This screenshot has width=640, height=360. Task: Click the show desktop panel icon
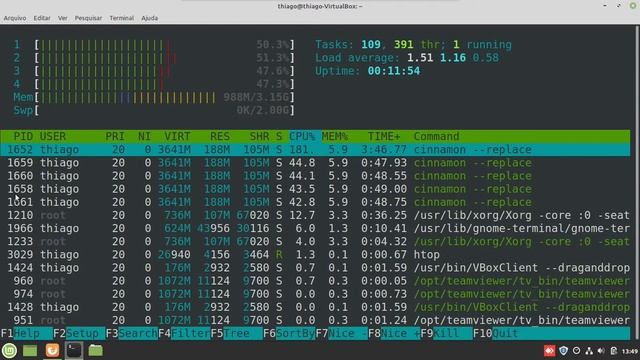[x=30, y=350]
